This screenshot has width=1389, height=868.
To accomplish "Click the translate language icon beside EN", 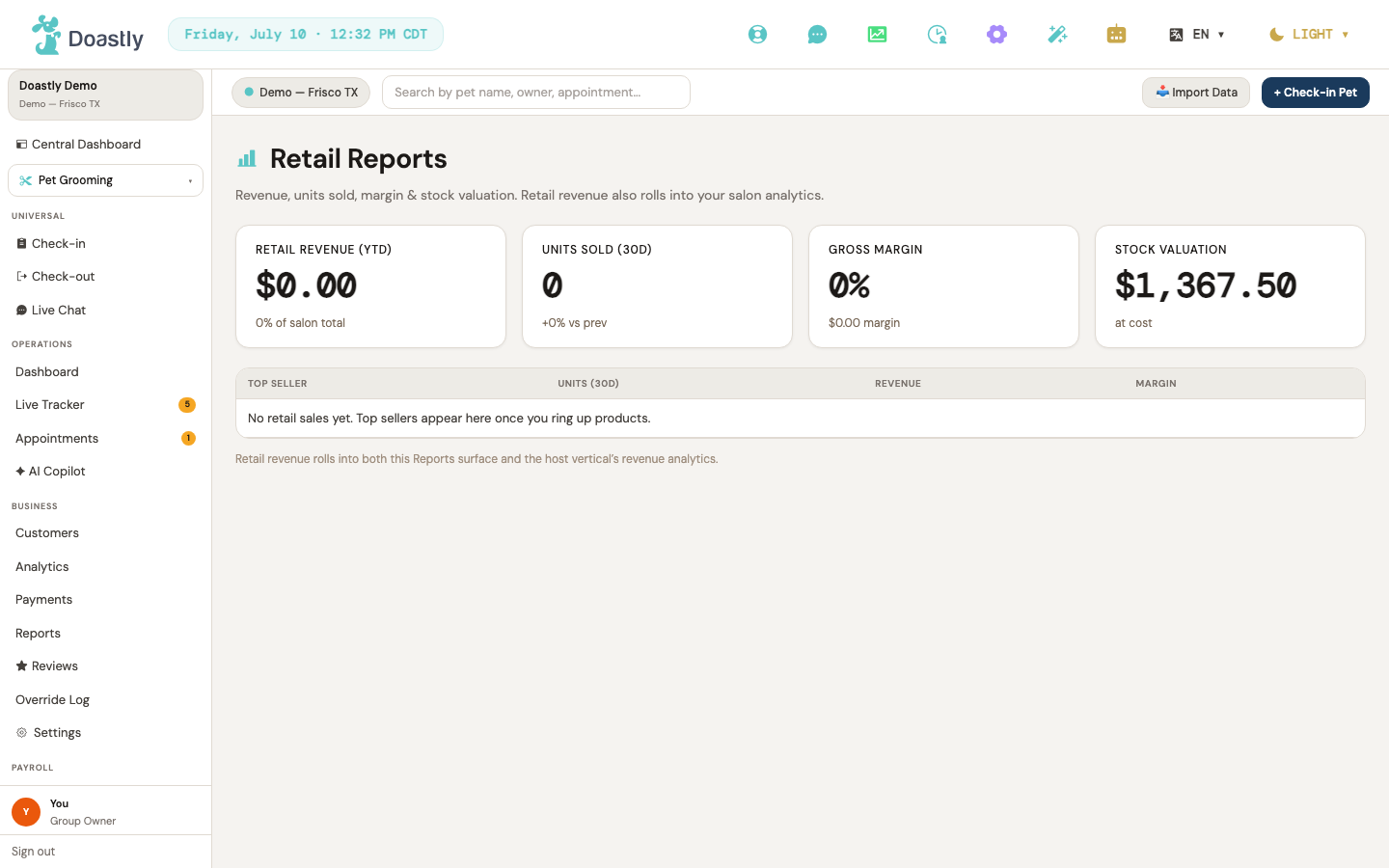I will coord(1176,35).
